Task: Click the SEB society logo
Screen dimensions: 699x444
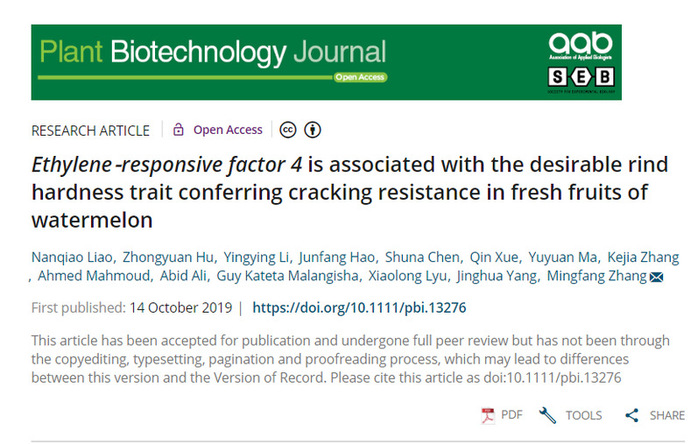Action: tap(581, 79)
